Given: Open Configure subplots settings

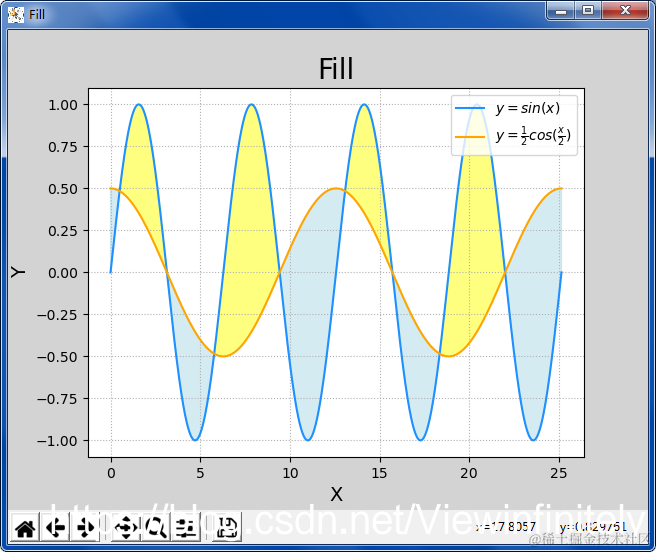Looking at the screenshot, I should [186, 528].
